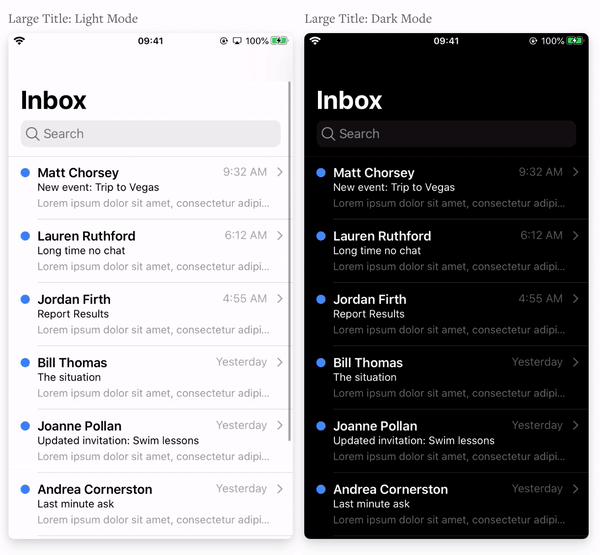Open Joanne Pollan chevron in light mode
The width and height of the screenshot is (600, 555).
280,425
